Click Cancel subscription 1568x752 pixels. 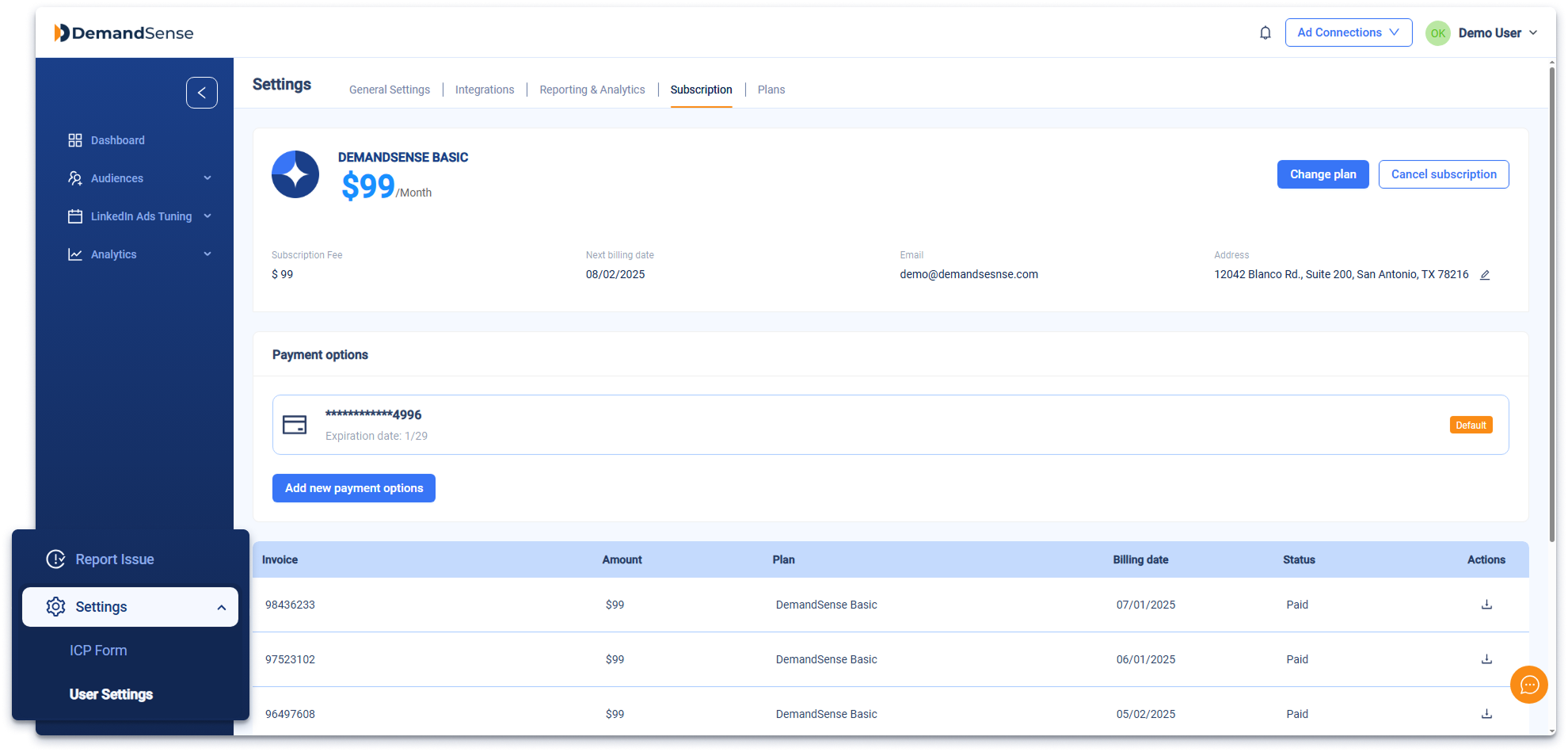1444,174
